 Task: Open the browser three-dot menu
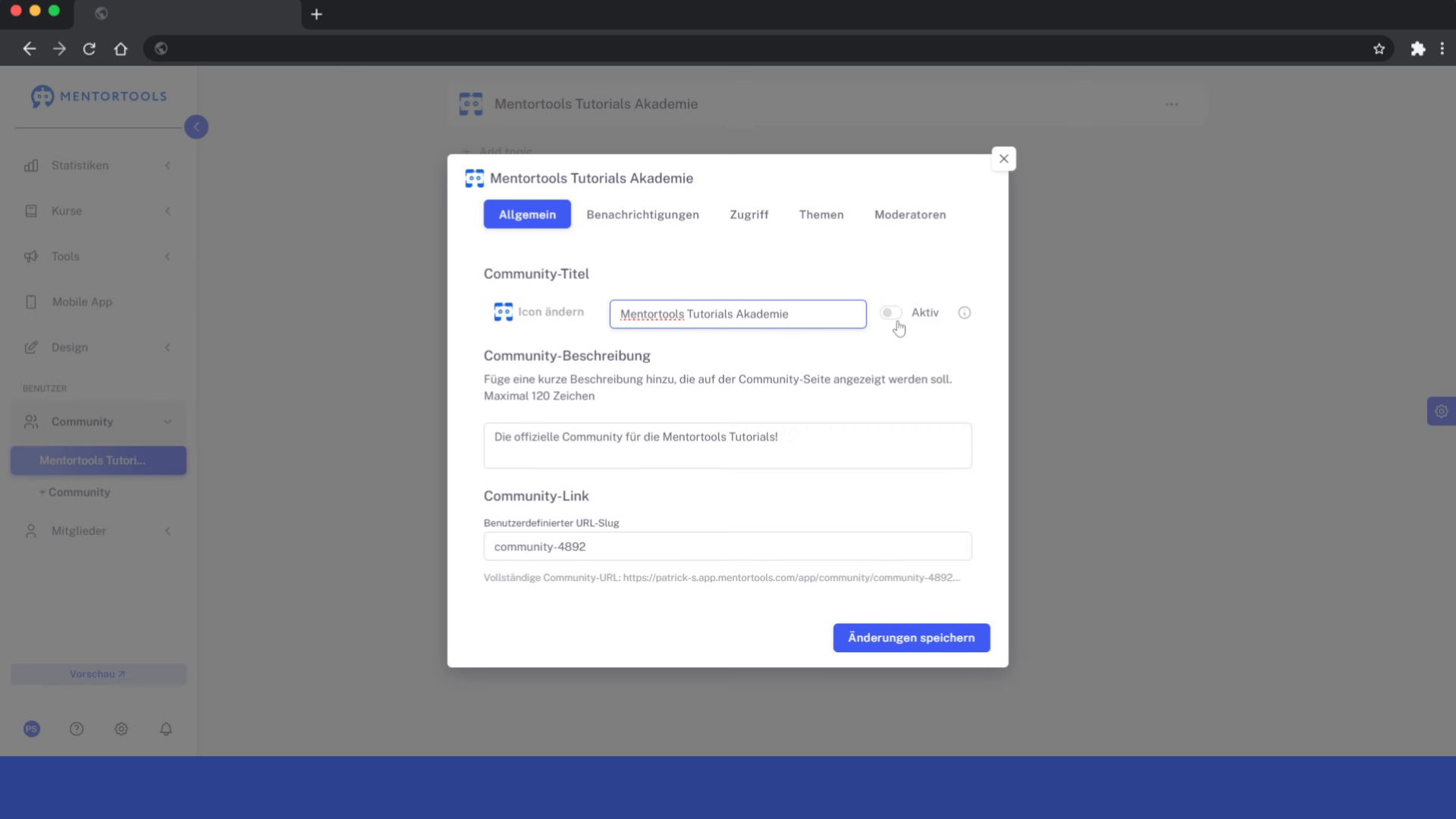point(1442,49)
